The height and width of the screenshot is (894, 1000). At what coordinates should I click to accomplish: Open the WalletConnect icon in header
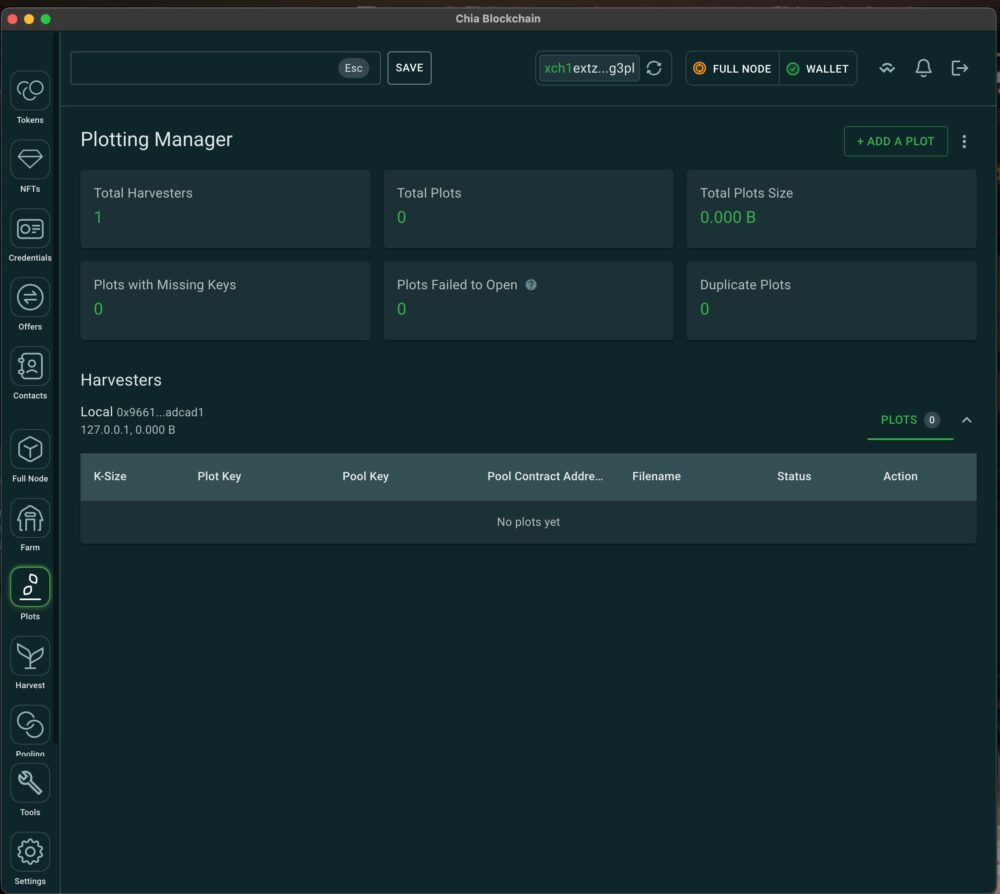pyautogui.click(x=887, y=68)
